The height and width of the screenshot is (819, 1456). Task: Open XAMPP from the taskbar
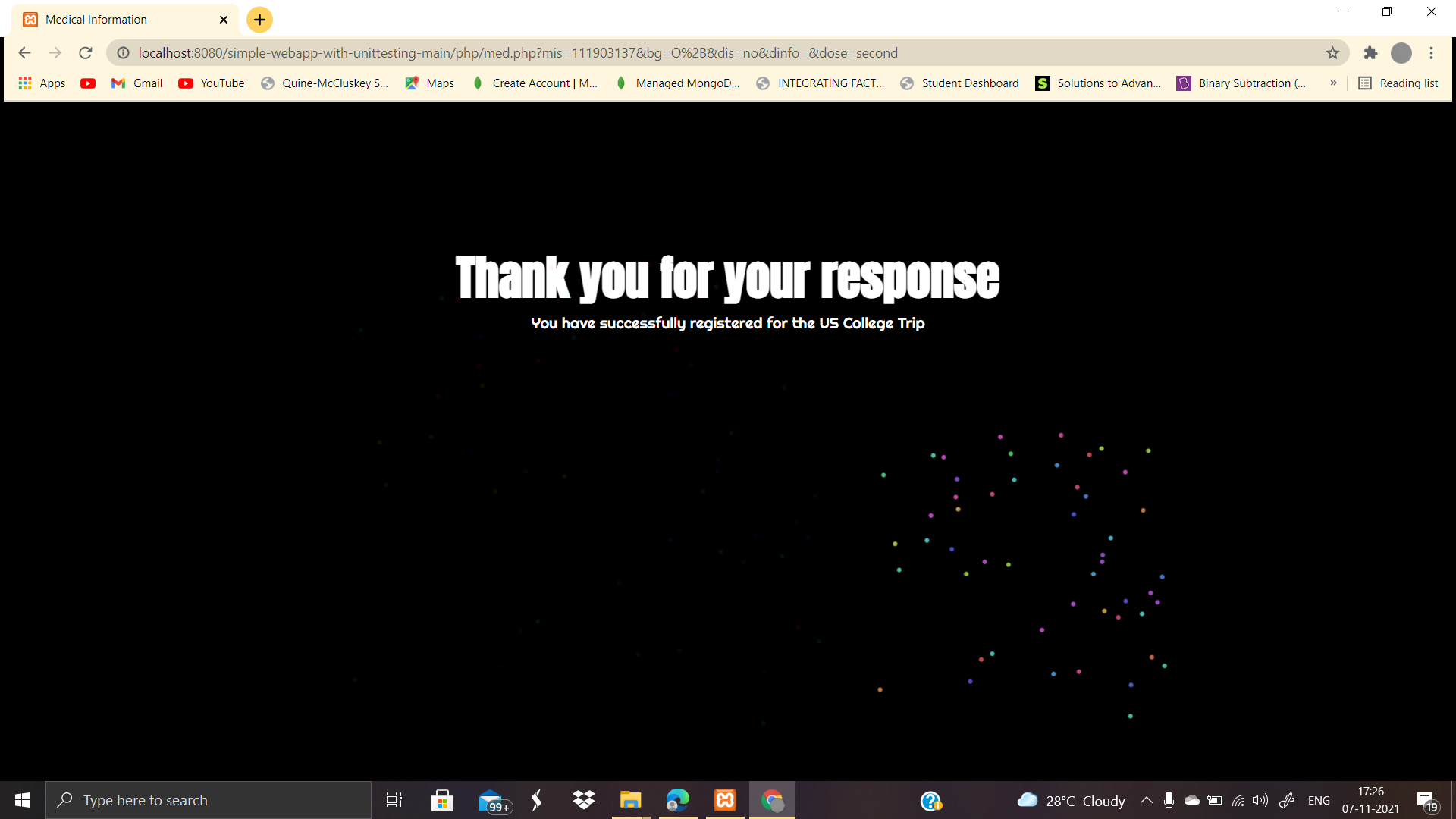coord(725,800)
